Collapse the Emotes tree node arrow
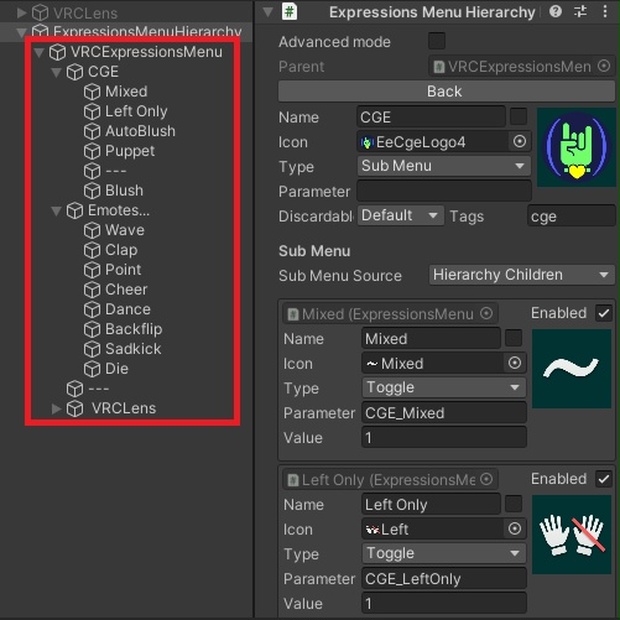620x620 pixels. pos(57,211)
